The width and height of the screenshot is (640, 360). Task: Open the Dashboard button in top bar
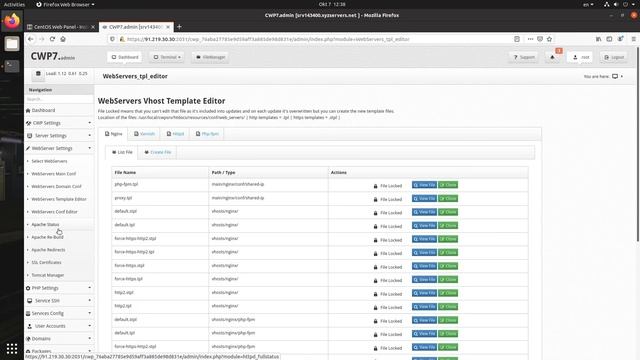[125, 57]
